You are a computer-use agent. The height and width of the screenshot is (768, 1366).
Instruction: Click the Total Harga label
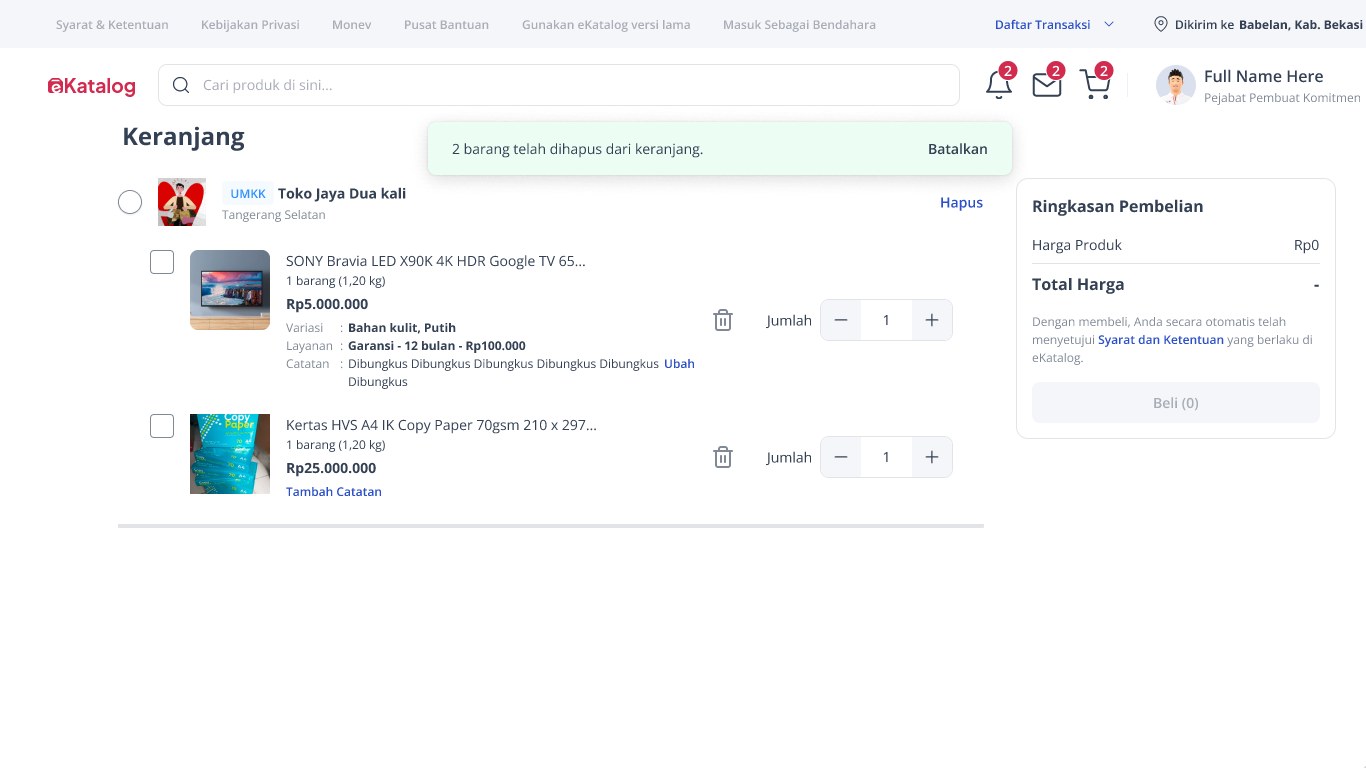[x=1078, y=284]
